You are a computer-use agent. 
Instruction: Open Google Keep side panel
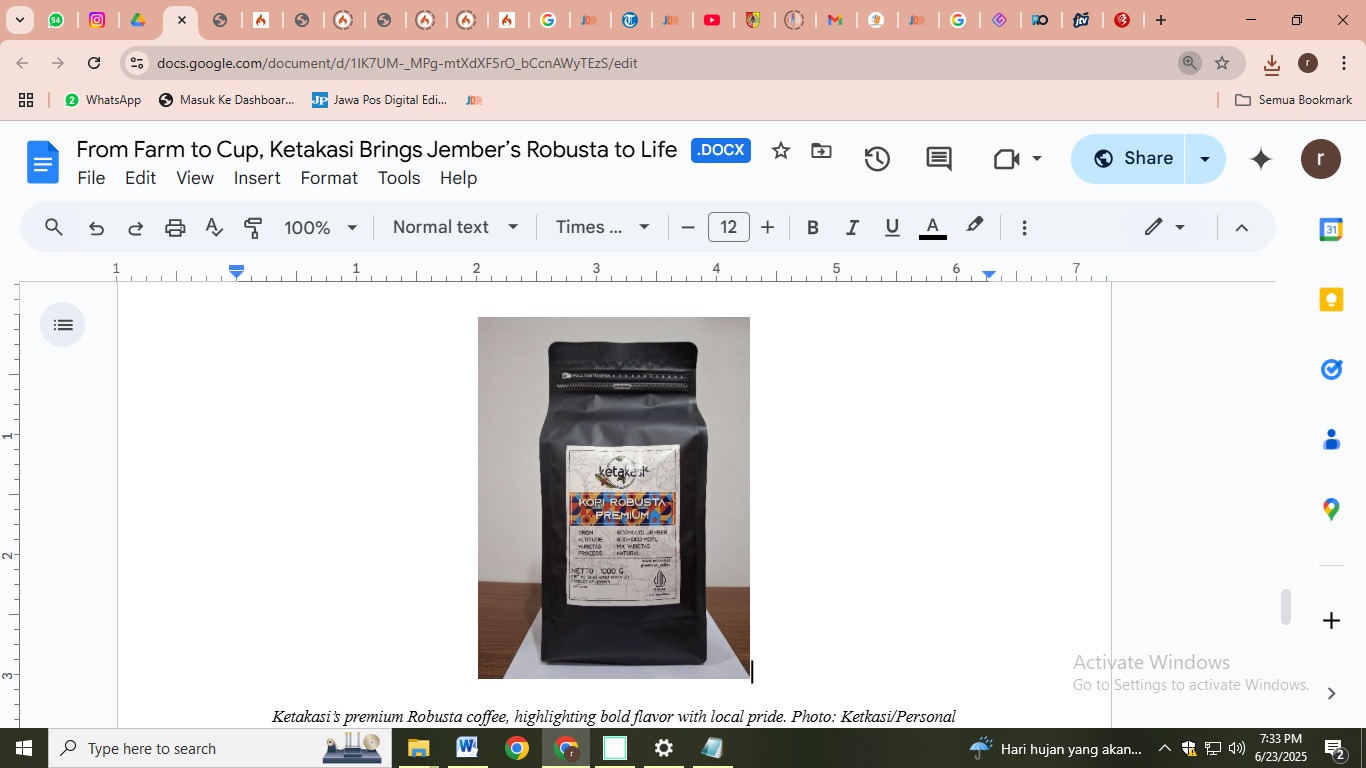tap(1331, 300)
